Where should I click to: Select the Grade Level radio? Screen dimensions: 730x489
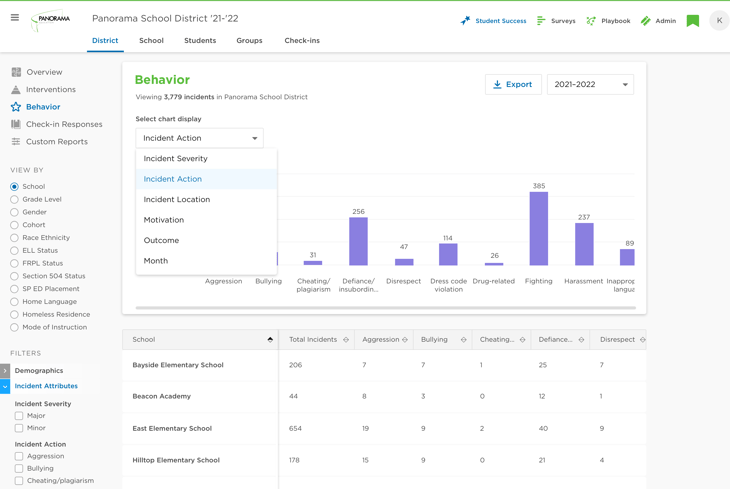click(14, 199)
